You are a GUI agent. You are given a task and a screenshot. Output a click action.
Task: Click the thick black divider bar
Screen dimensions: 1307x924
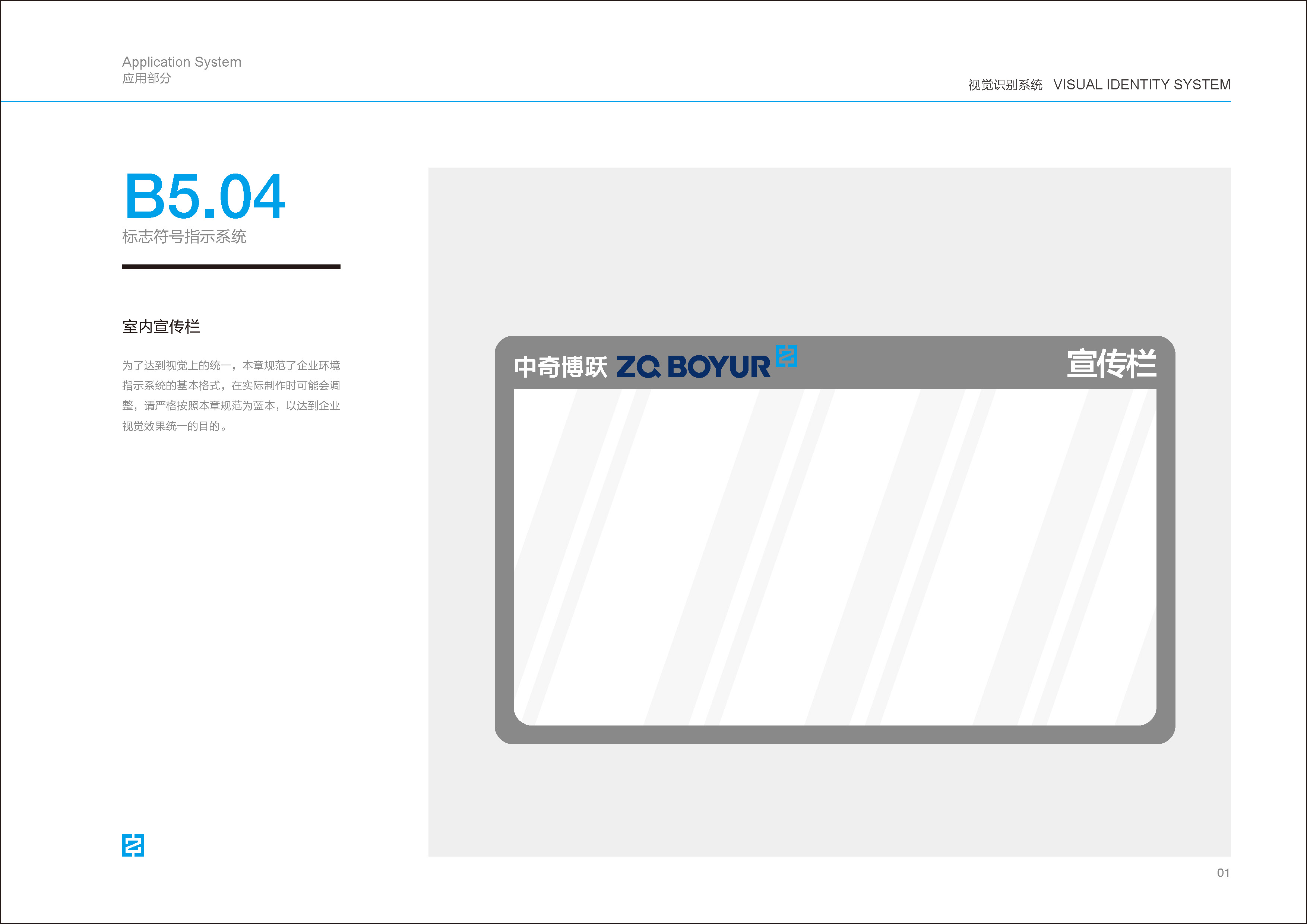(x=231, y=266)
